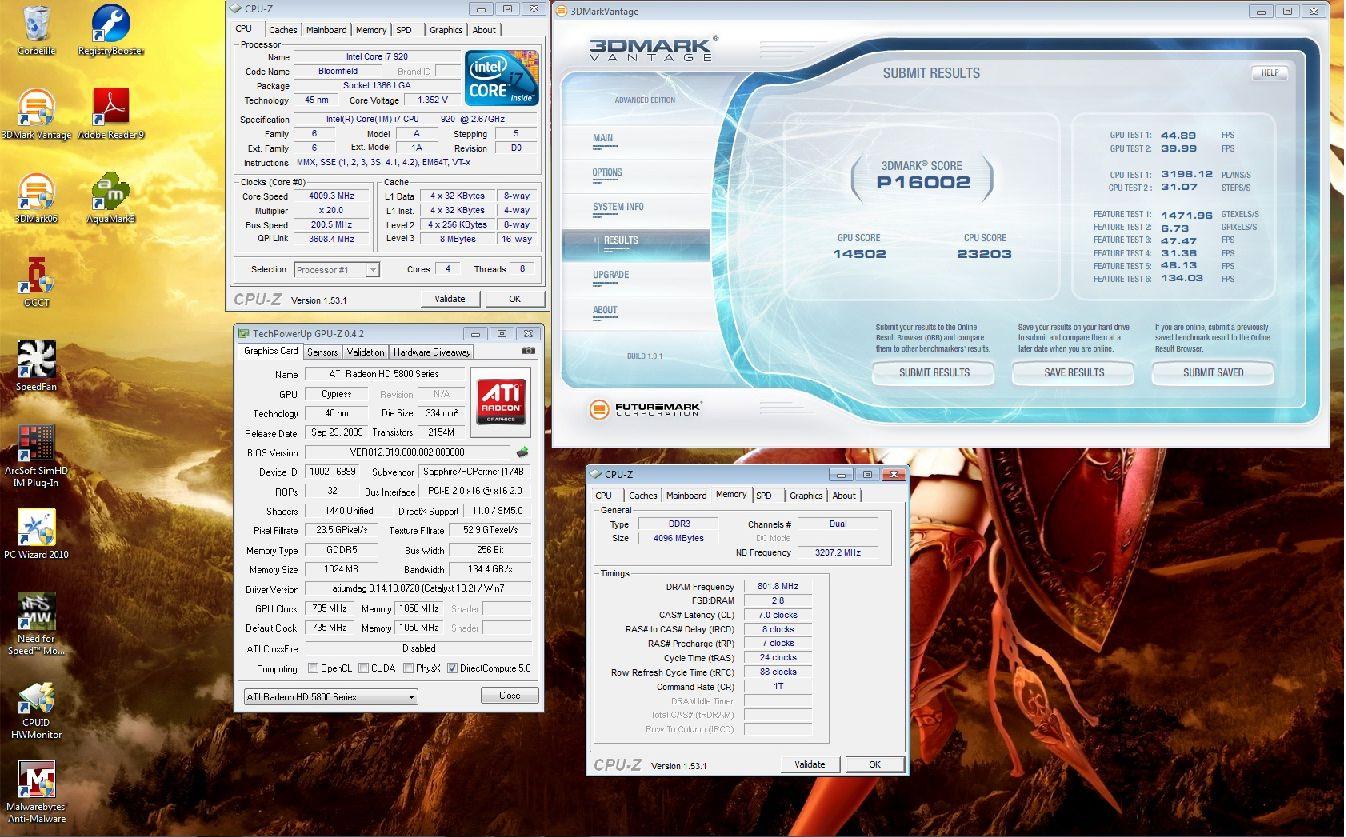
Task: Click the DRAM Frequency value field
Action: click(777, 586)
